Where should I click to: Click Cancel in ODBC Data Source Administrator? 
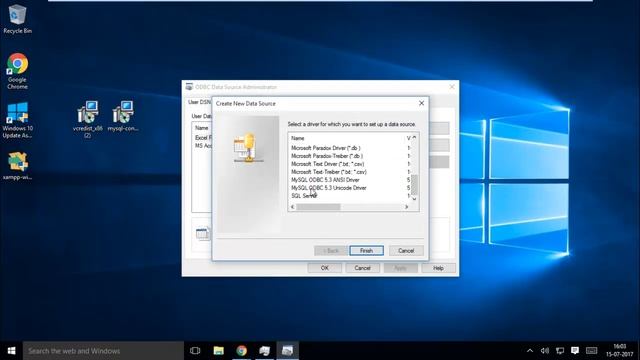(x=362, y=268)
